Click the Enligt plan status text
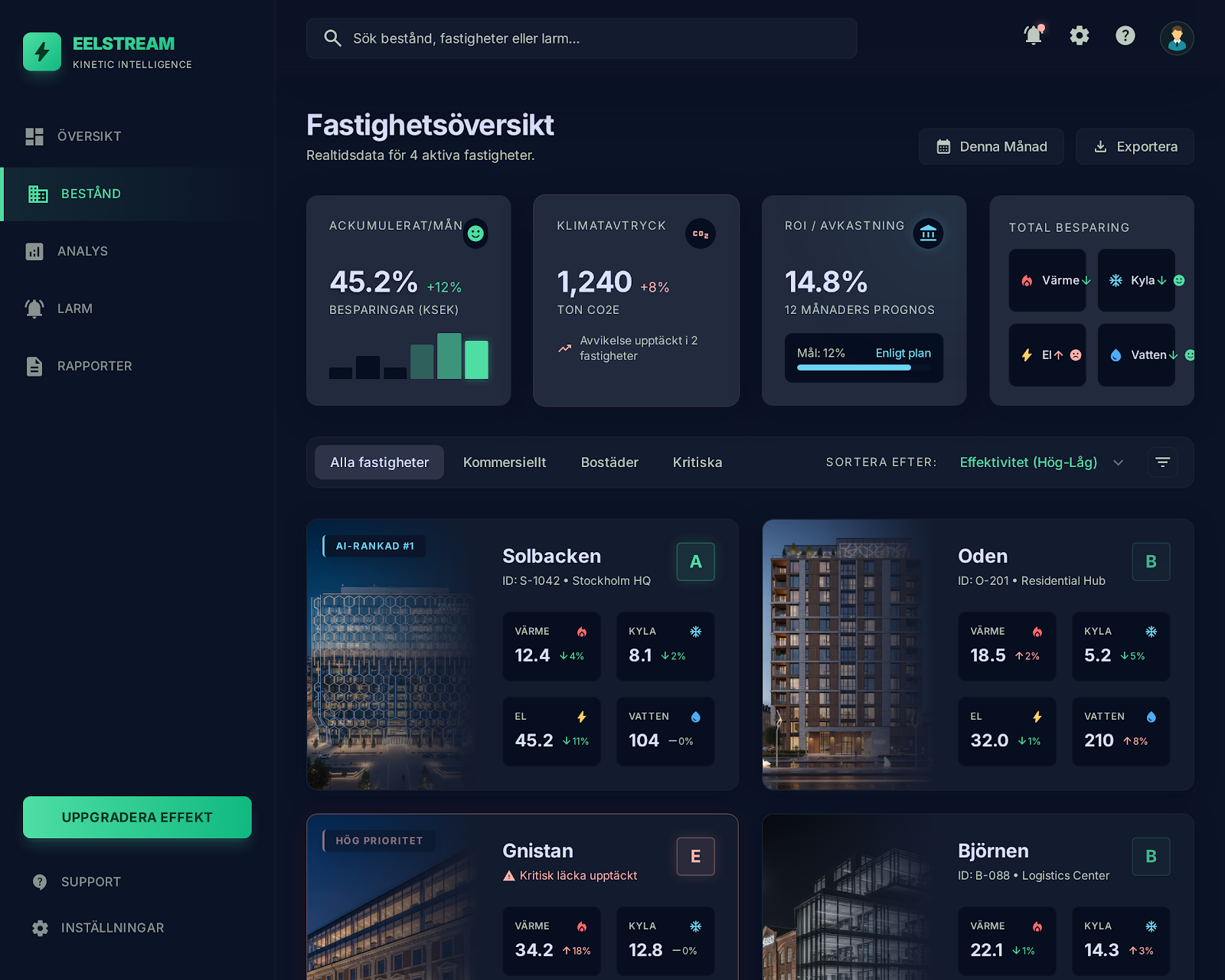The height and width of the screenshot is (980, 1225). (903, 353)
